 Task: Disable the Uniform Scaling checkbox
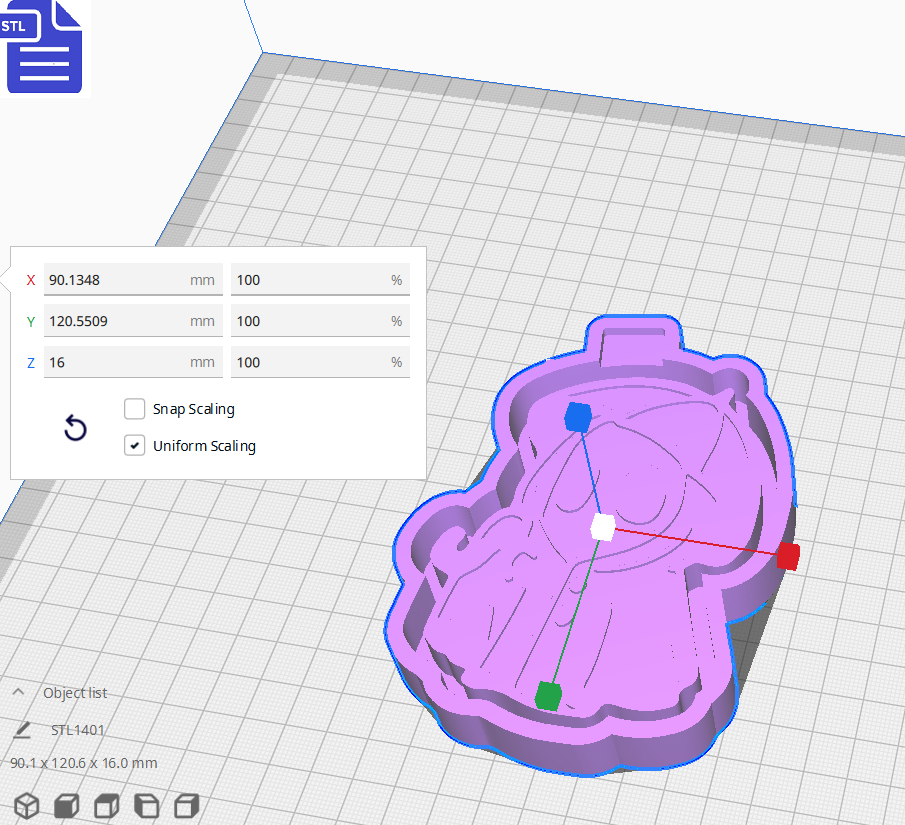(135, 445)
